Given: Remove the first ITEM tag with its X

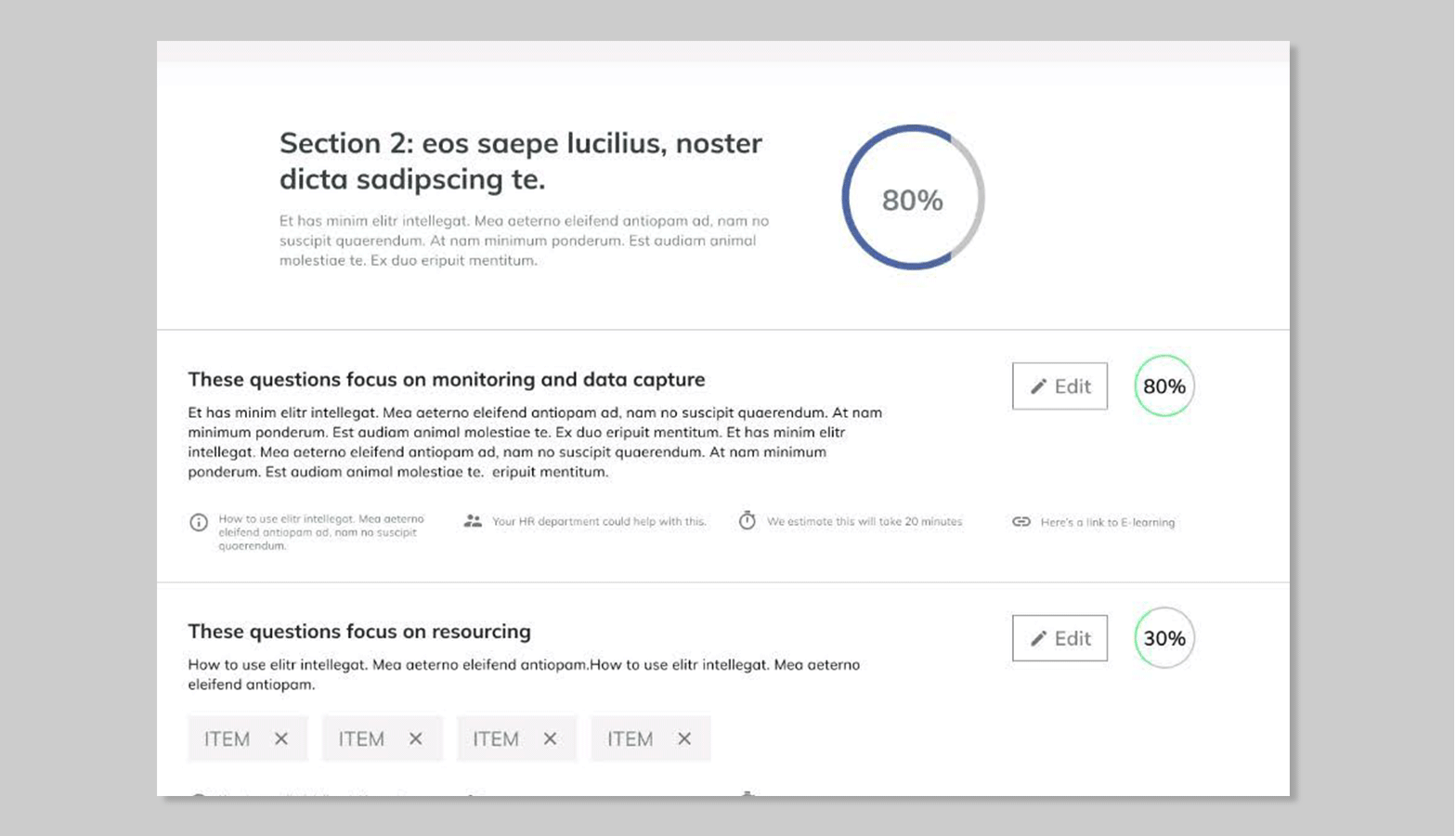Looking at the screenshot, I should (281, 738).
